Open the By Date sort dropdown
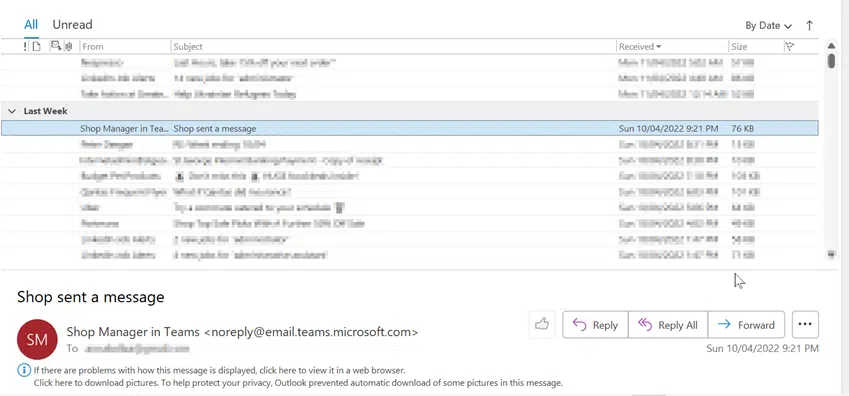The image size is (849, 396). click(768, 25)
